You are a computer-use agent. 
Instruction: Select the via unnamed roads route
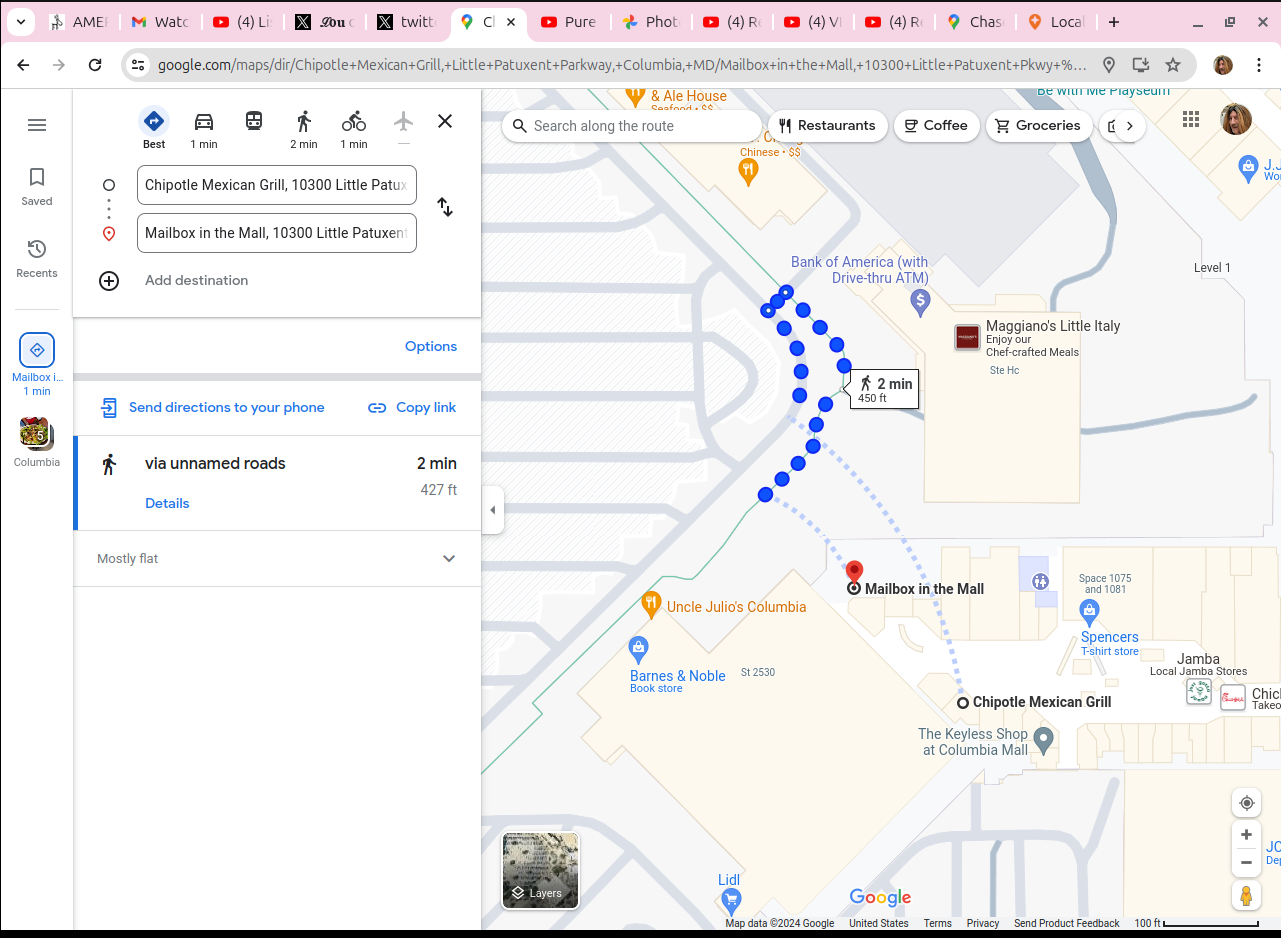pyautogui.click(x=277, y=483)
